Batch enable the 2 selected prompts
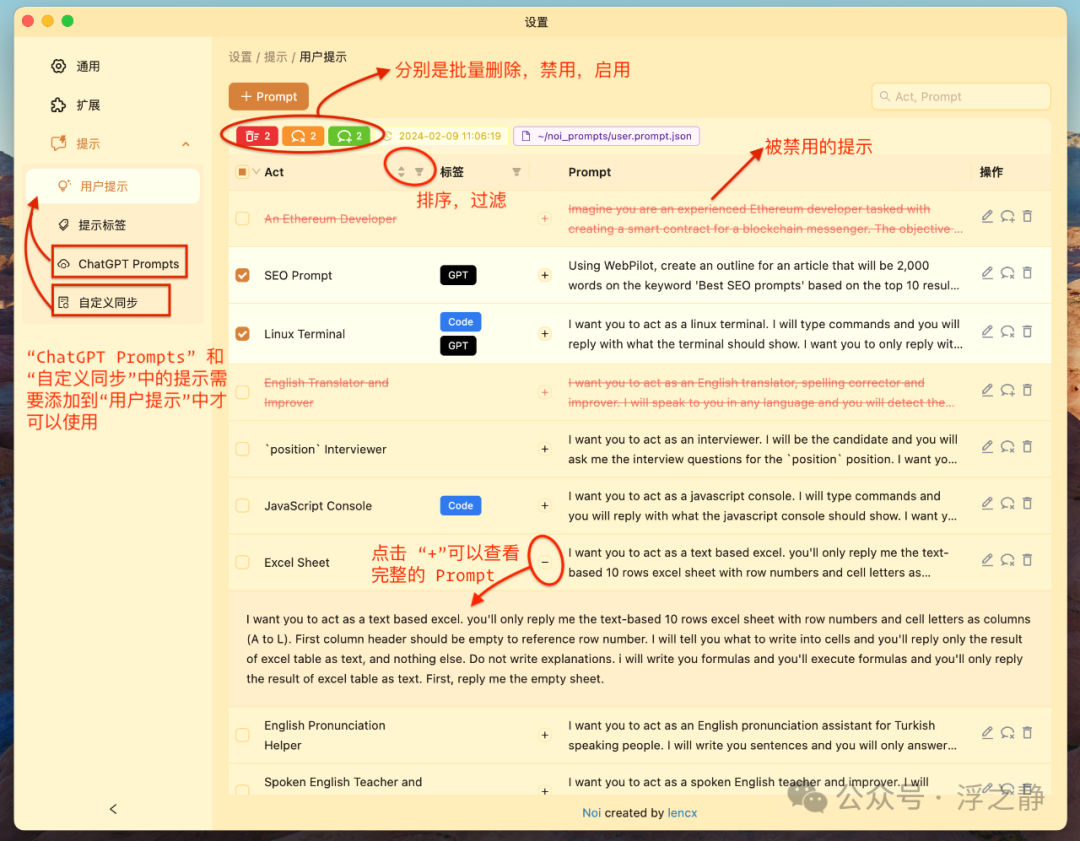 (x=349, y=136)
